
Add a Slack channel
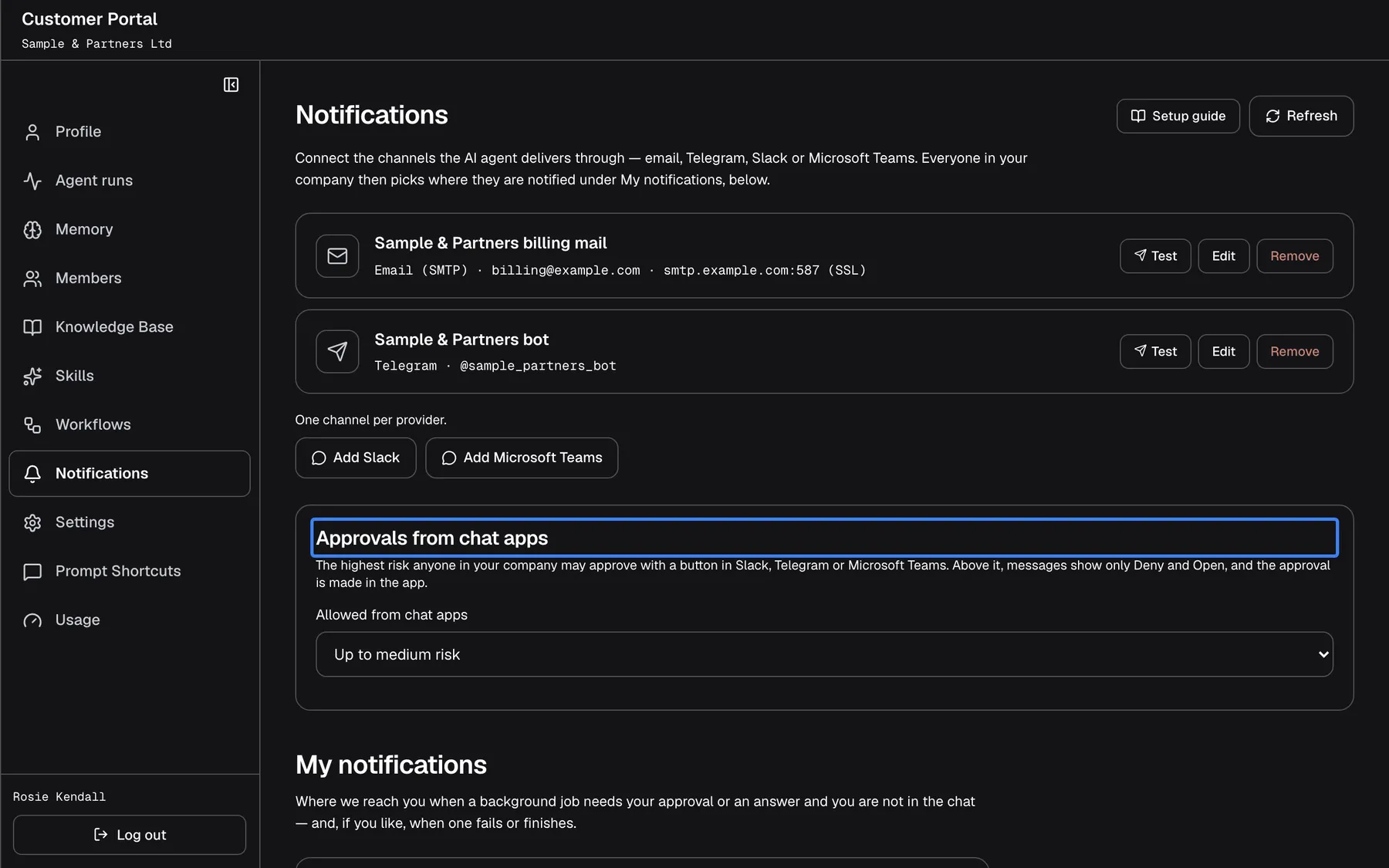tap(356, 458)
